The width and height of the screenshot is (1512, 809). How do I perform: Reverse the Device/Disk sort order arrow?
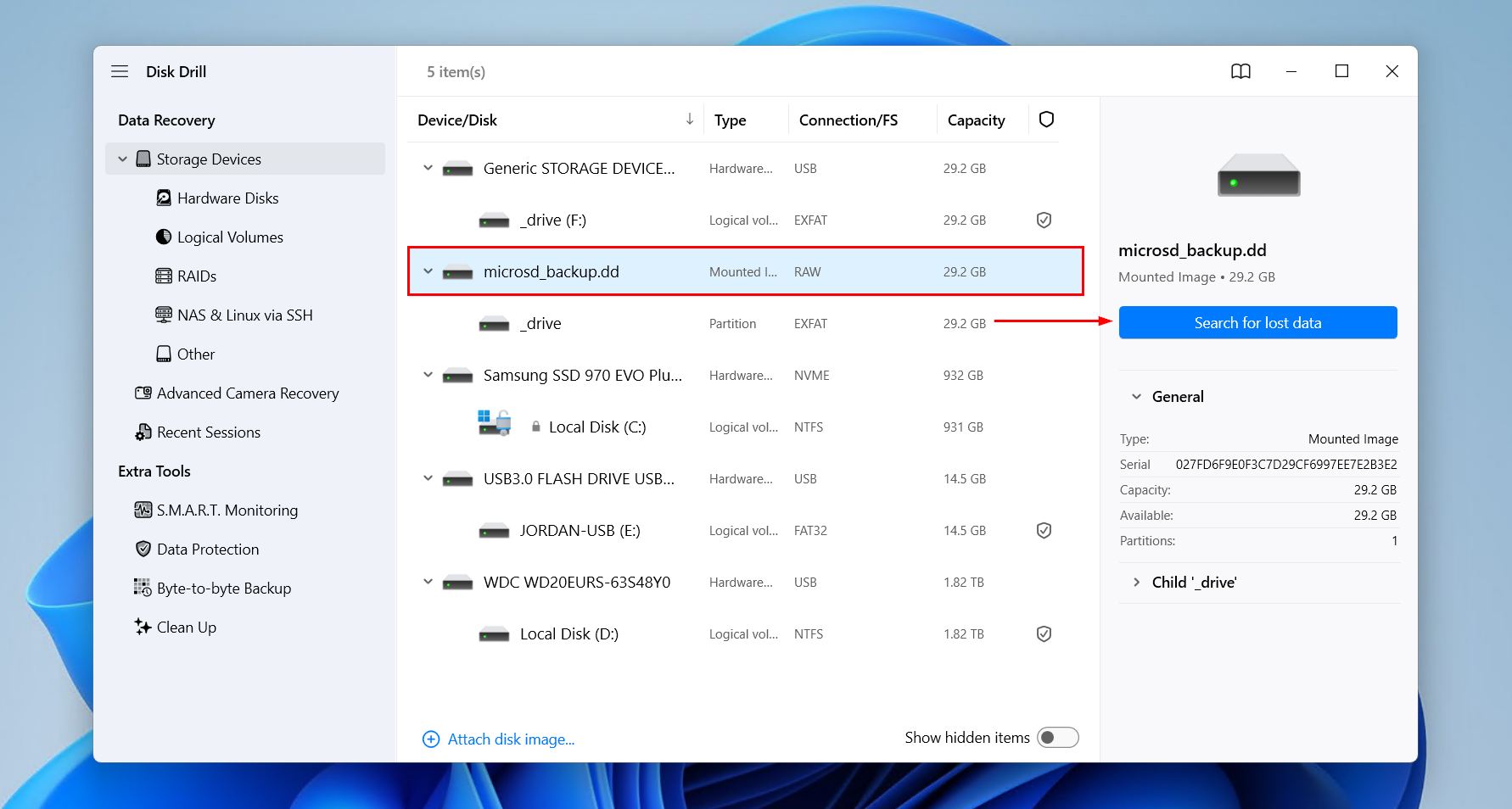(689, 120)
